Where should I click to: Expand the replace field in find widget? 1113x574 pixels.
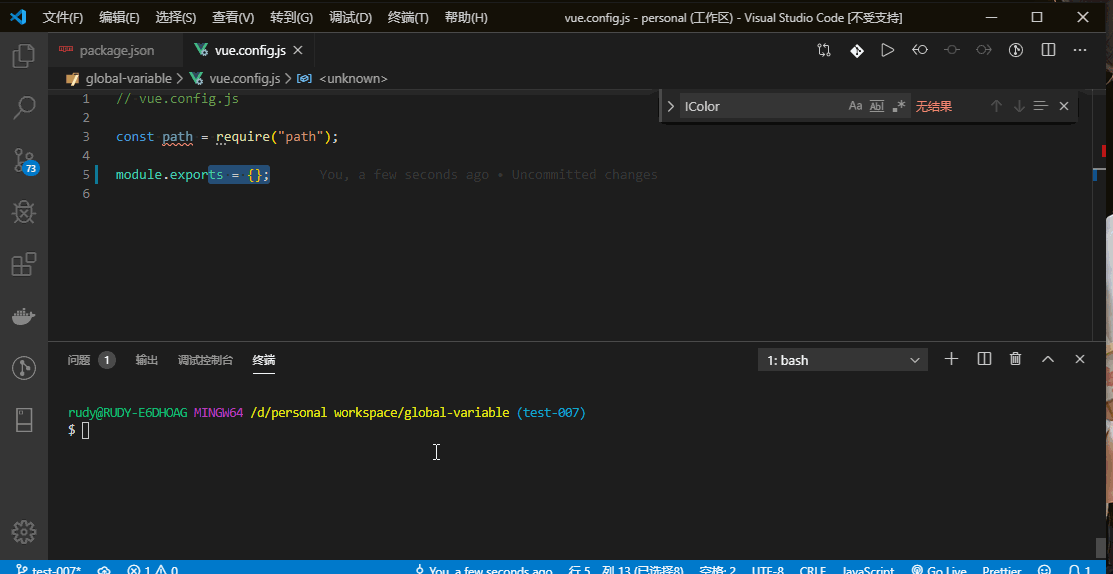click(x=671, y=106)
